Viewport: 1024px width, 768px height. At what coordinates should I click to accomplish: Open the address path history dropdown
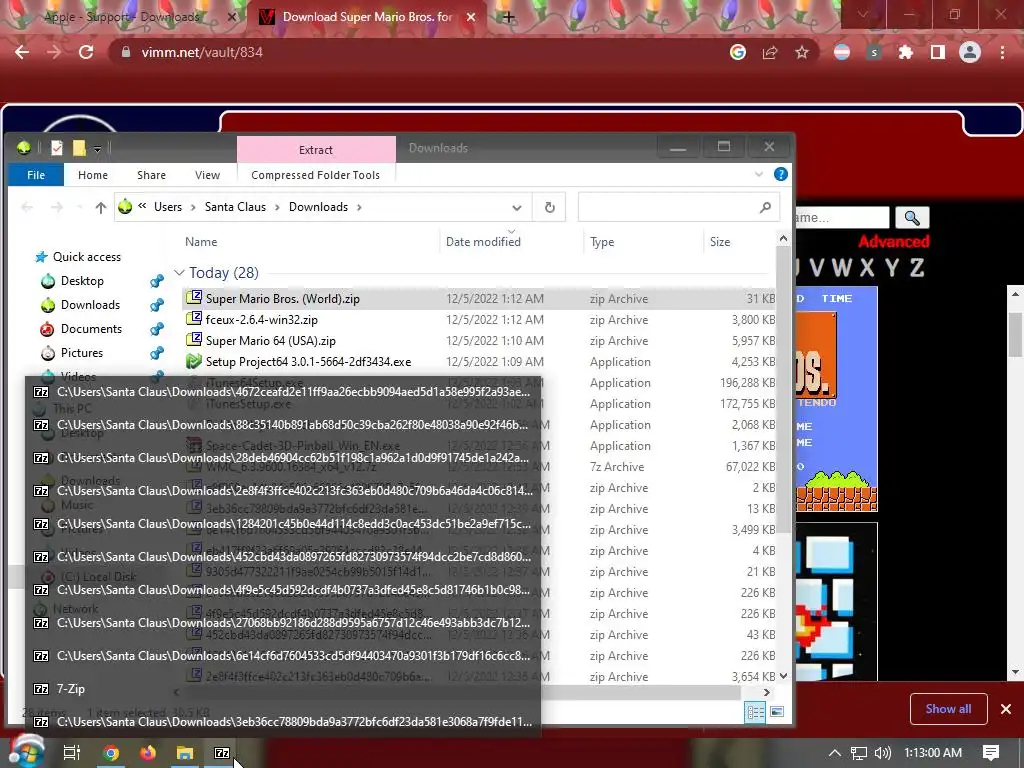click(517, 208)
